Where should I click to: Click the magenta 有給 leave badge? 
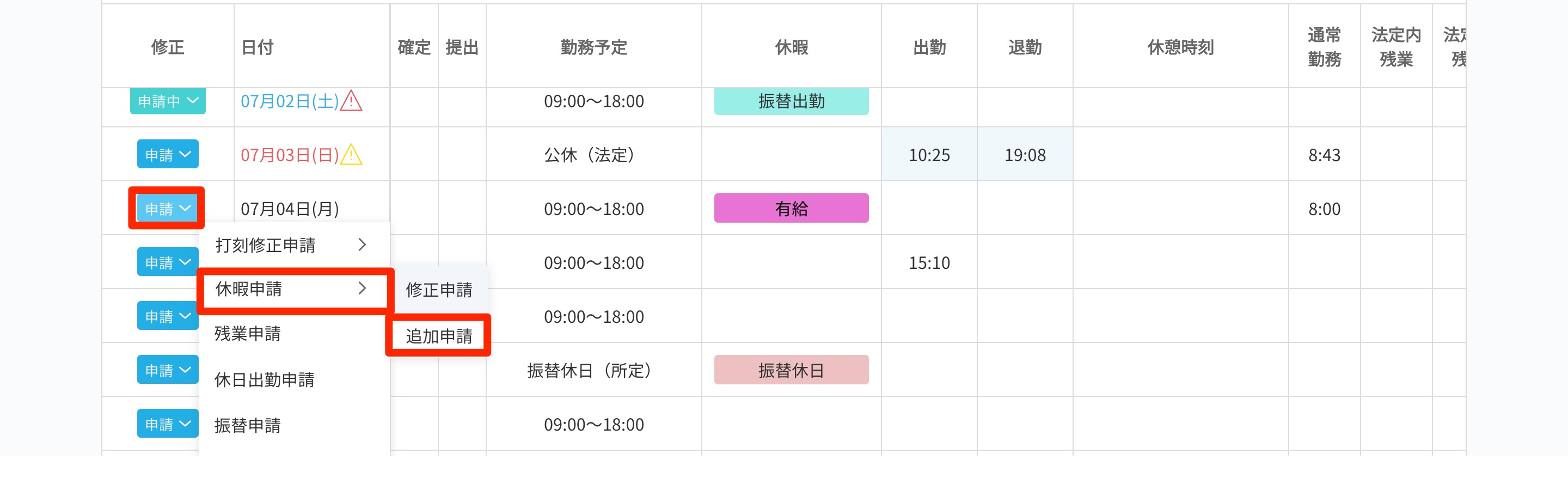pyautogui.click(x=791, y=209)
